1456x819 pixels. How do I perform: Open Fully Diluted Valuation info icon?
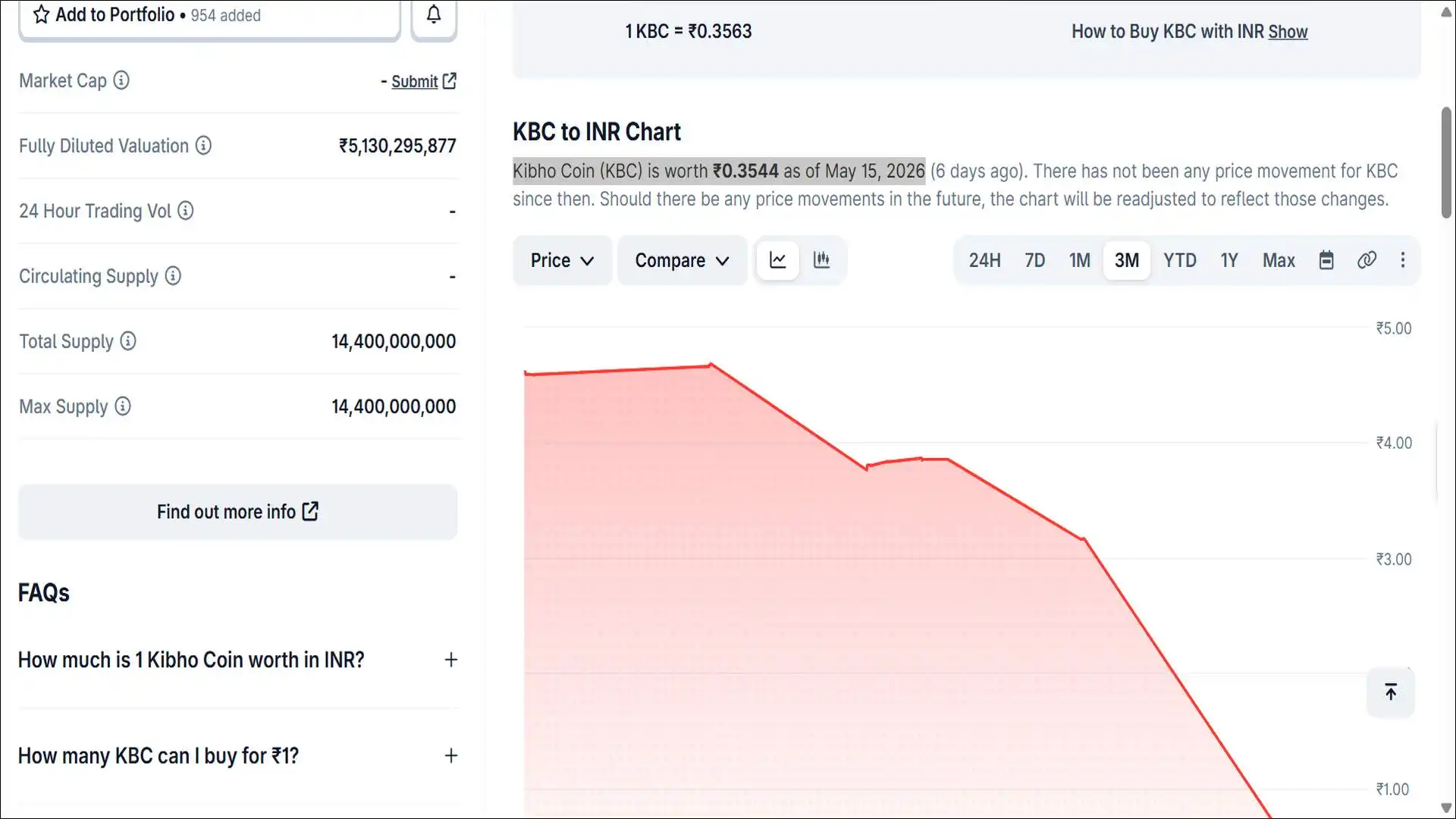[x=203, y=146]
